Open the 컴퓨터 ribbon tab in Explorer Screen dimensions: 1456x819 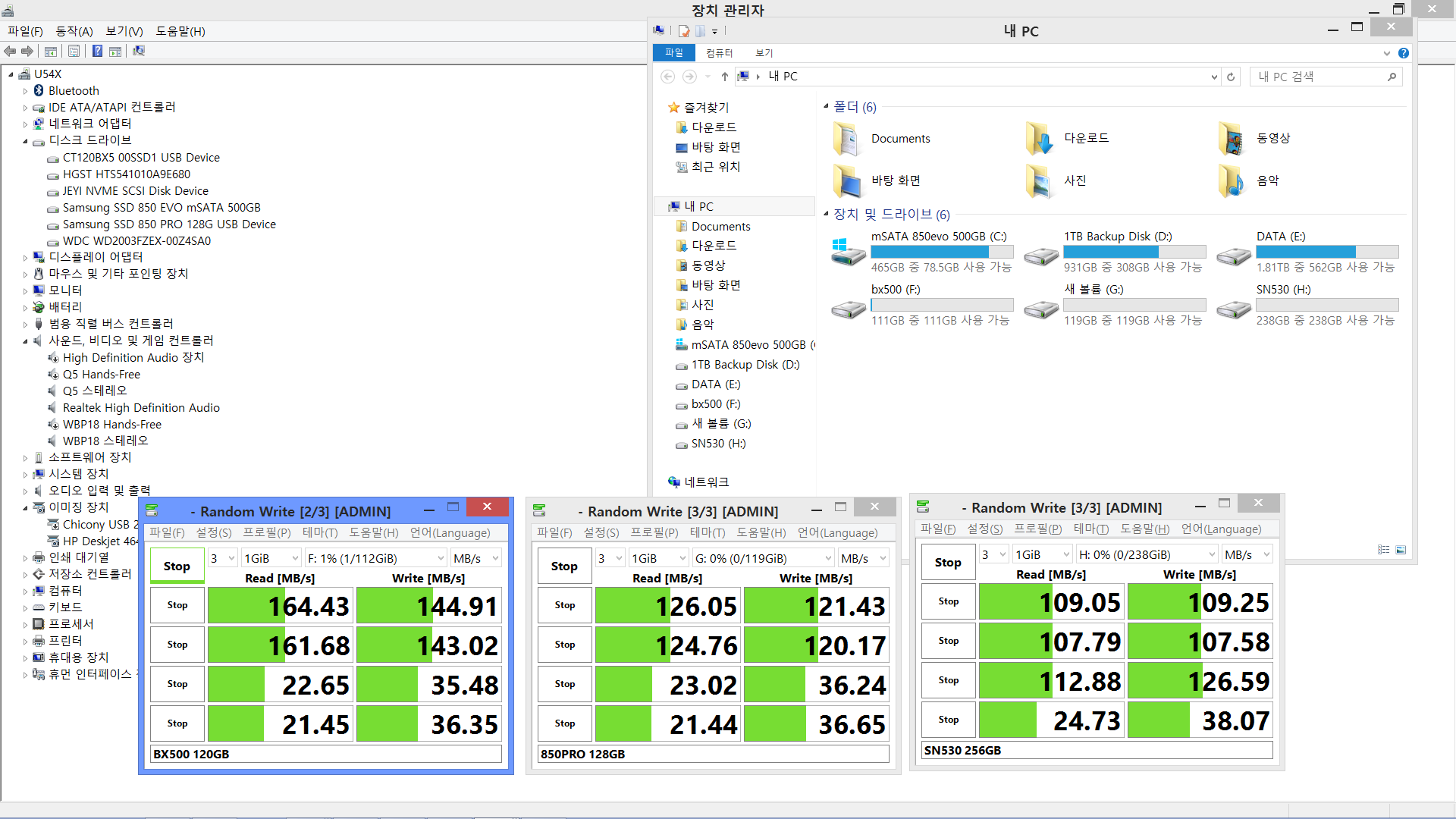pos(719,53)
